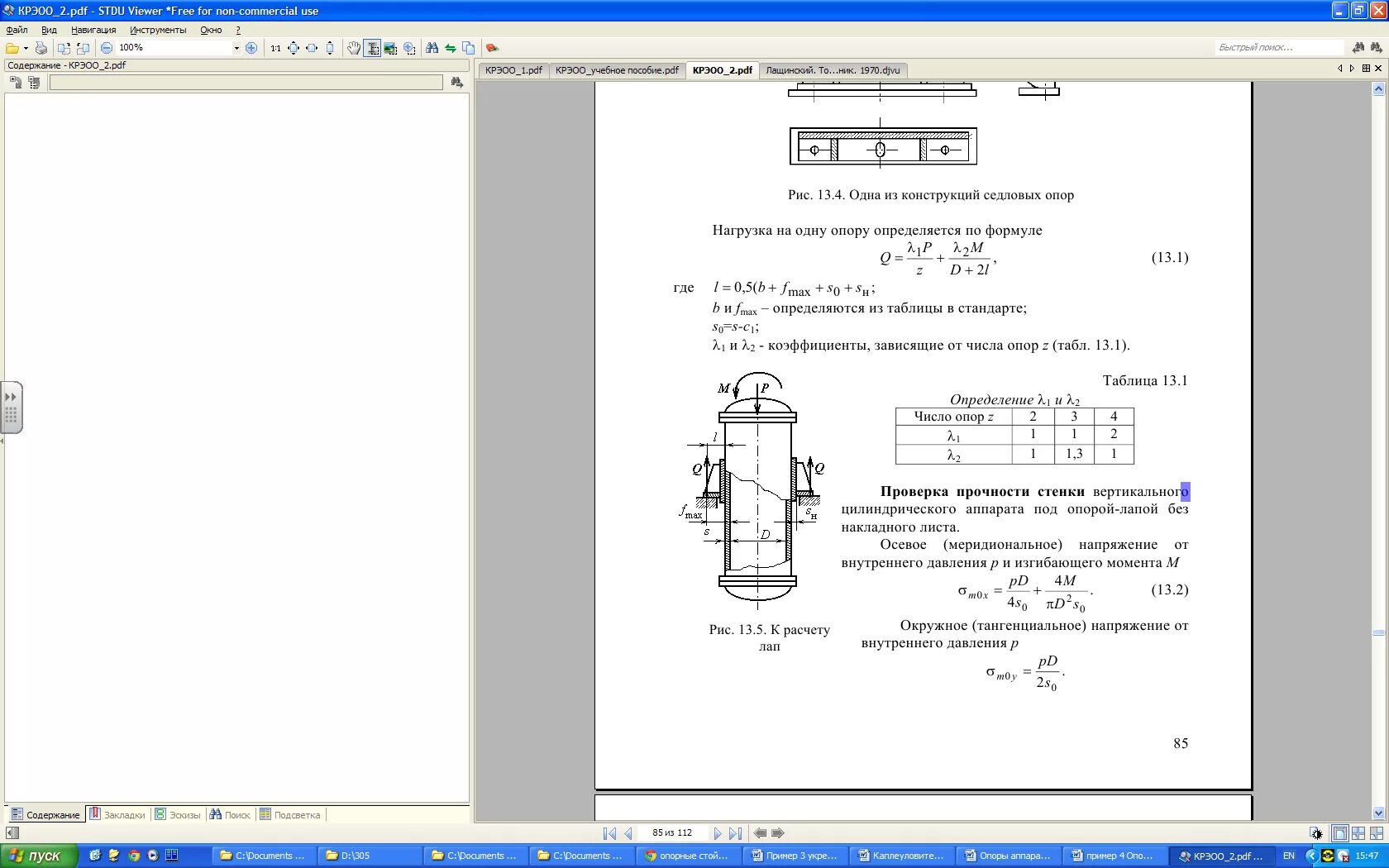The width and height of the screenshot is (1389, 868).
Task: Toggle the Select text tool
Action: (372, 48)
